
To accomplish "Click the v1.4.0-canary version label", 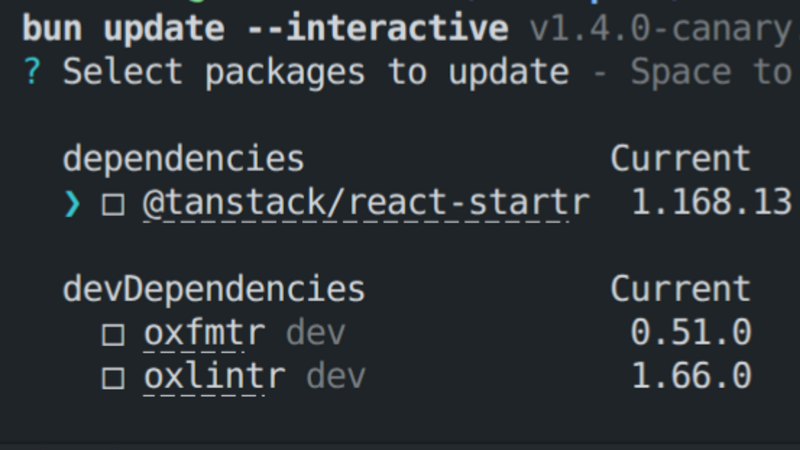I will [661, 30].
